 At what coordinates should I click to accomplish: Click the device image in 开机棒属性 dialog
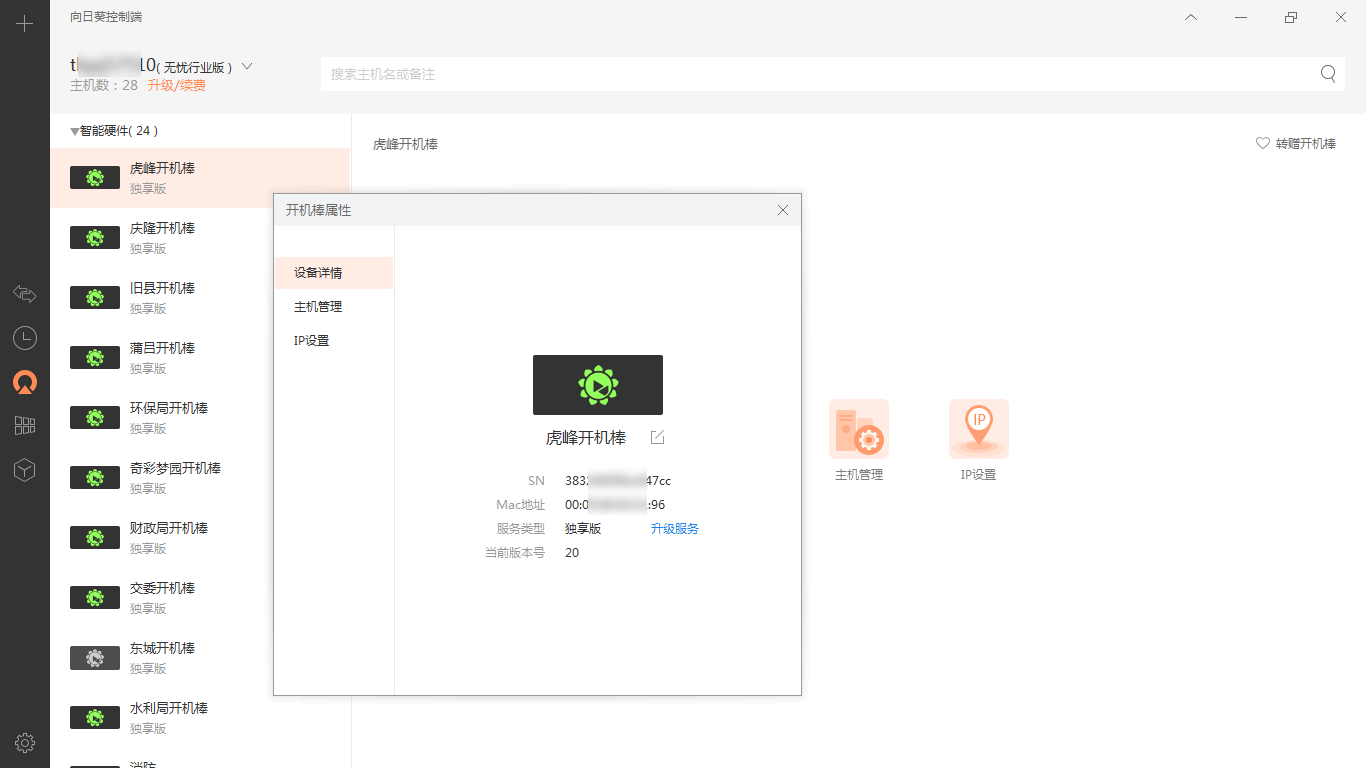(598, 385)
